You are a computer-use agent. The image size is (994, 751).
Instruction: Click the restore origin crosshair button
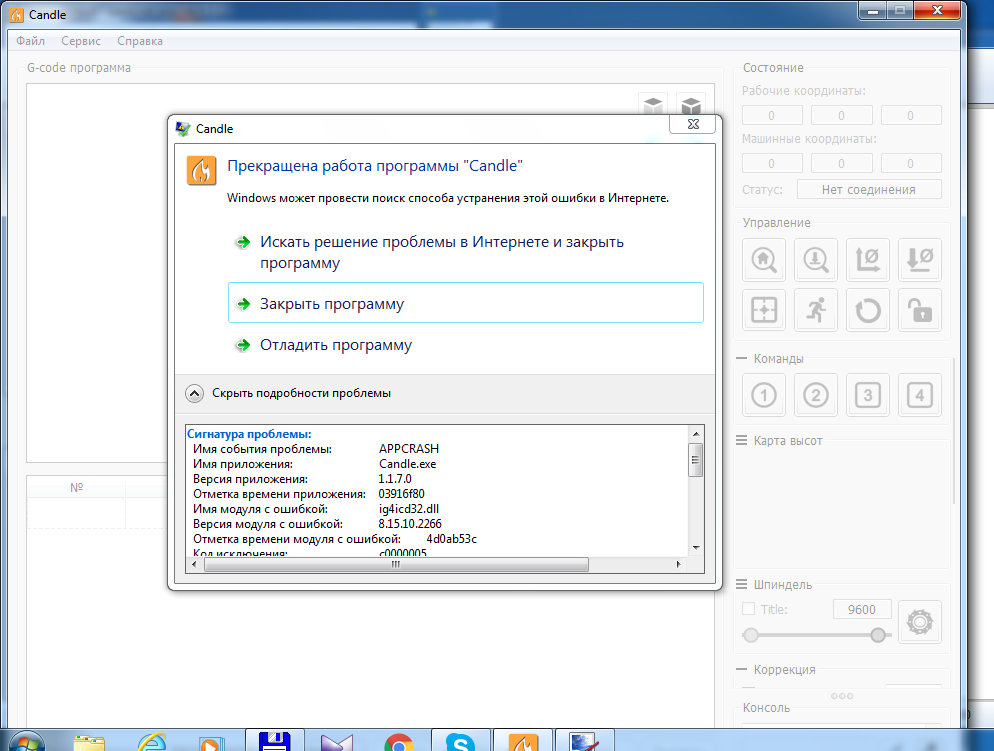(x=763, y=310)
